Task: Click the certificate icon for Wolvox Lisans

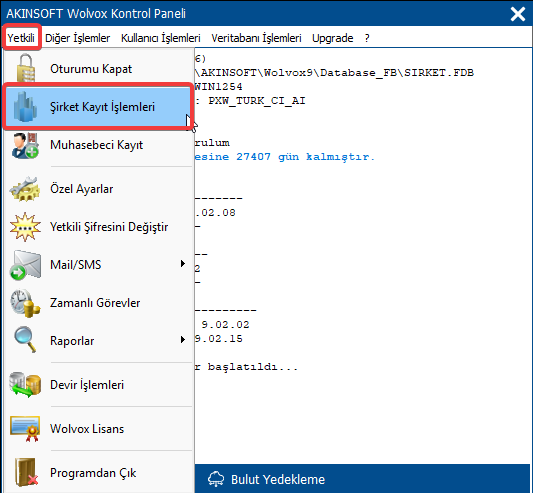Action: coord(25,428)
